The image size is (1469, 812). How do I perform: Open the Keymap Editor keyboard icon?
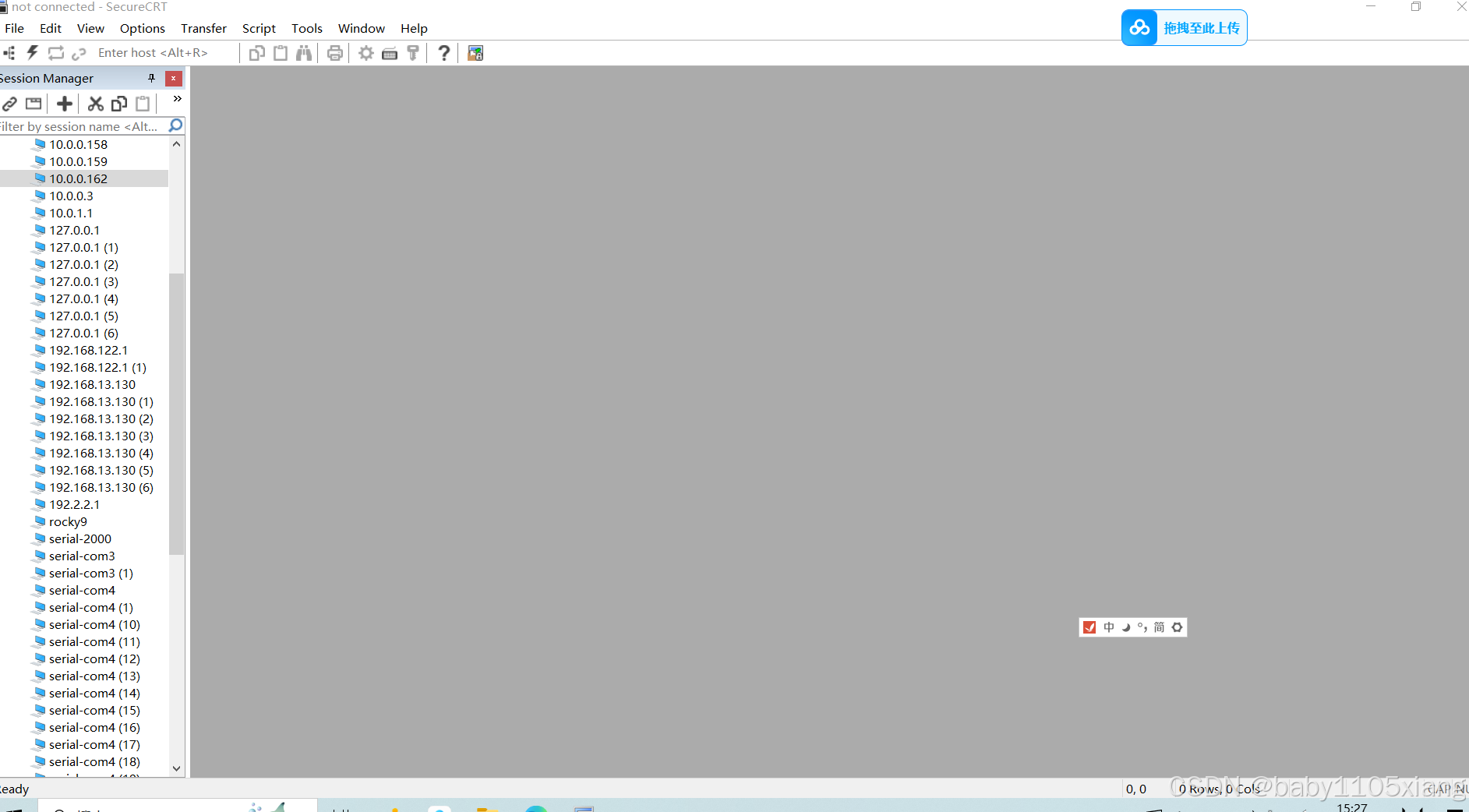pos(390,53)
